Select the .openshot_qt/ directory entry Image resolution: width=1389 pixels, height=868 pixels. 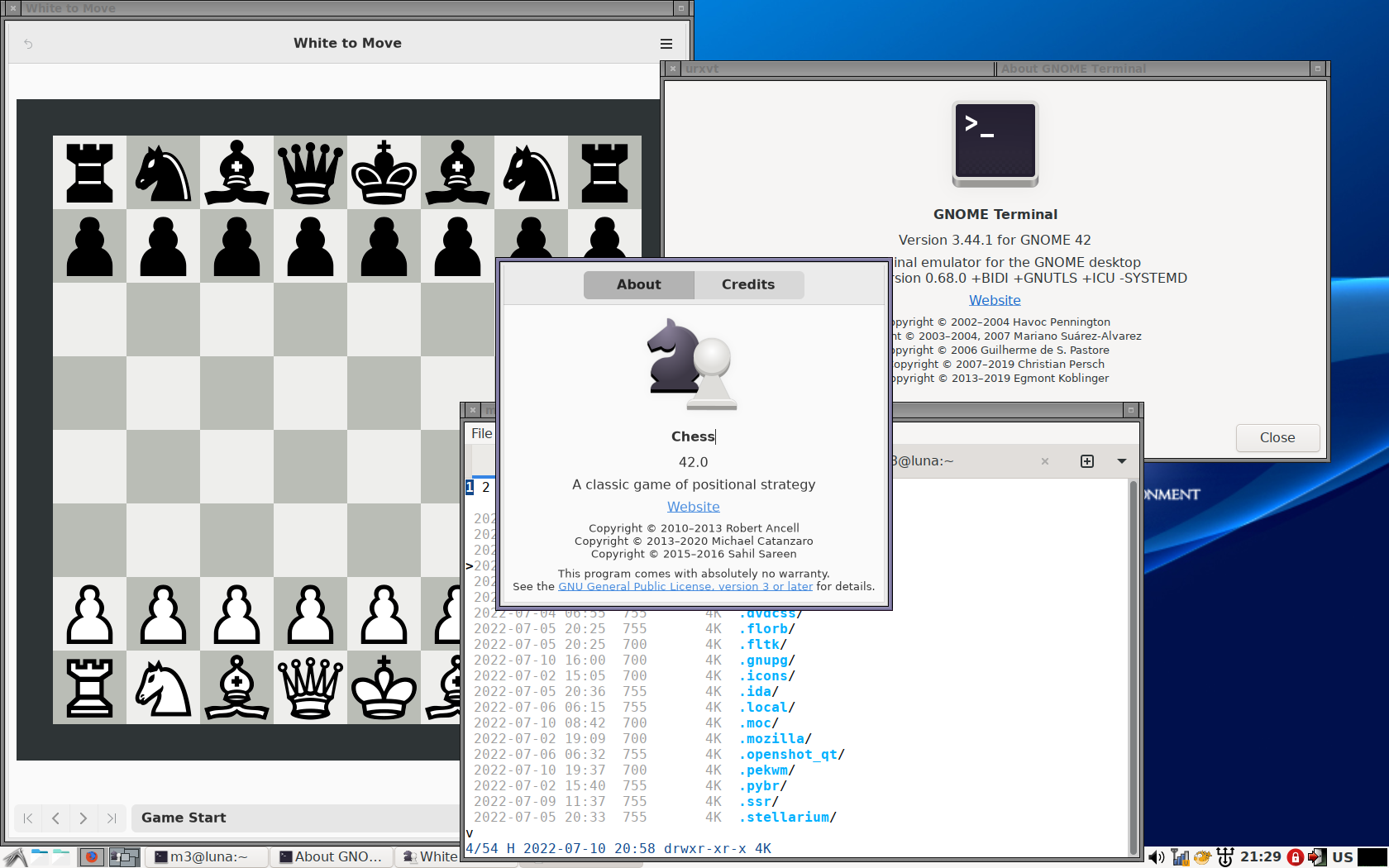[x=792, y=755]
